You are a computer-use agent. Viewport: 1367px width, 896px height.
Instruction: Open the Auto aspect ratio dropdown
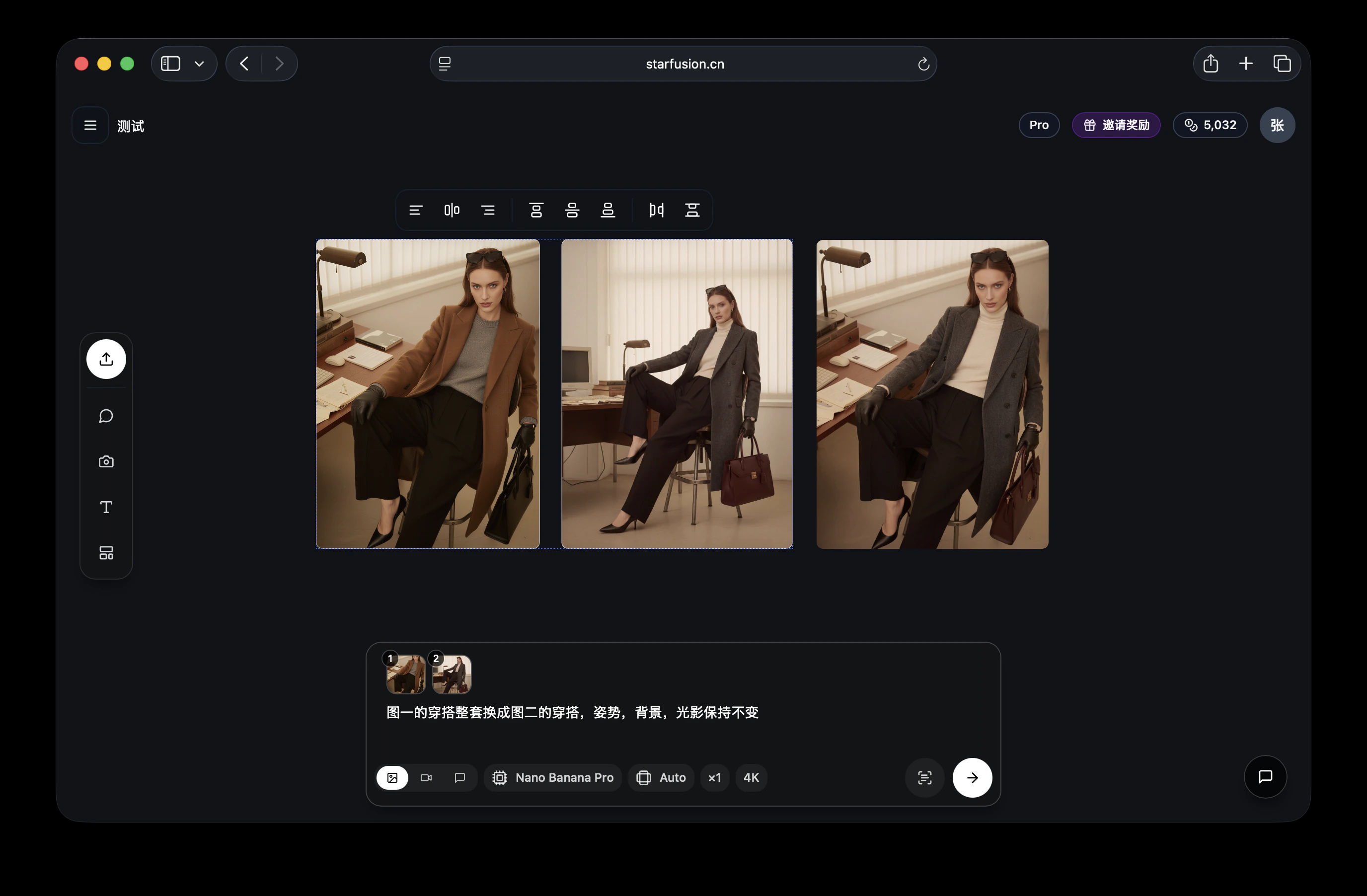pyautogui.click(x=661, y=778)
